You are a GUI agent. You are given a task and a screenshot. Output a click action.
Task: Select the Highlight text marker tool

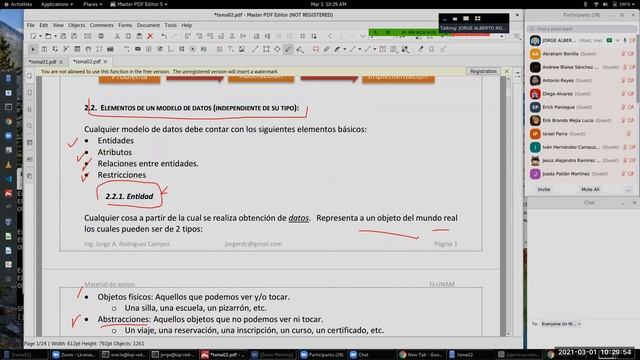337,49
